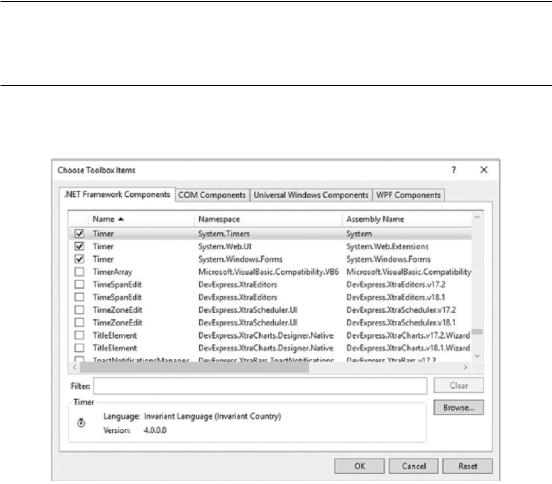Click the Cancel button

(414, 466)
